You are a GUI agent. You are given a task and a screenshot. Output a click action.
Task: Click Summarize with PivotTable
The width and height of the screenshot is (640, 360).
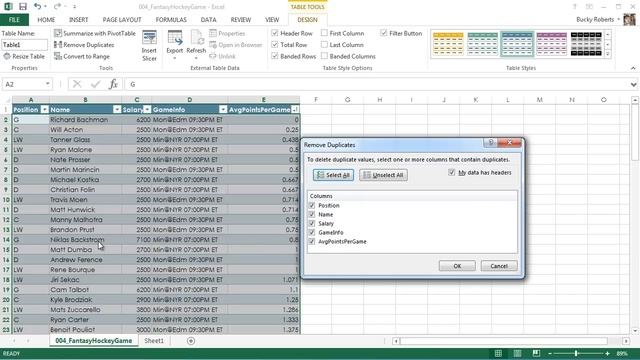click(x=95, y=33)
